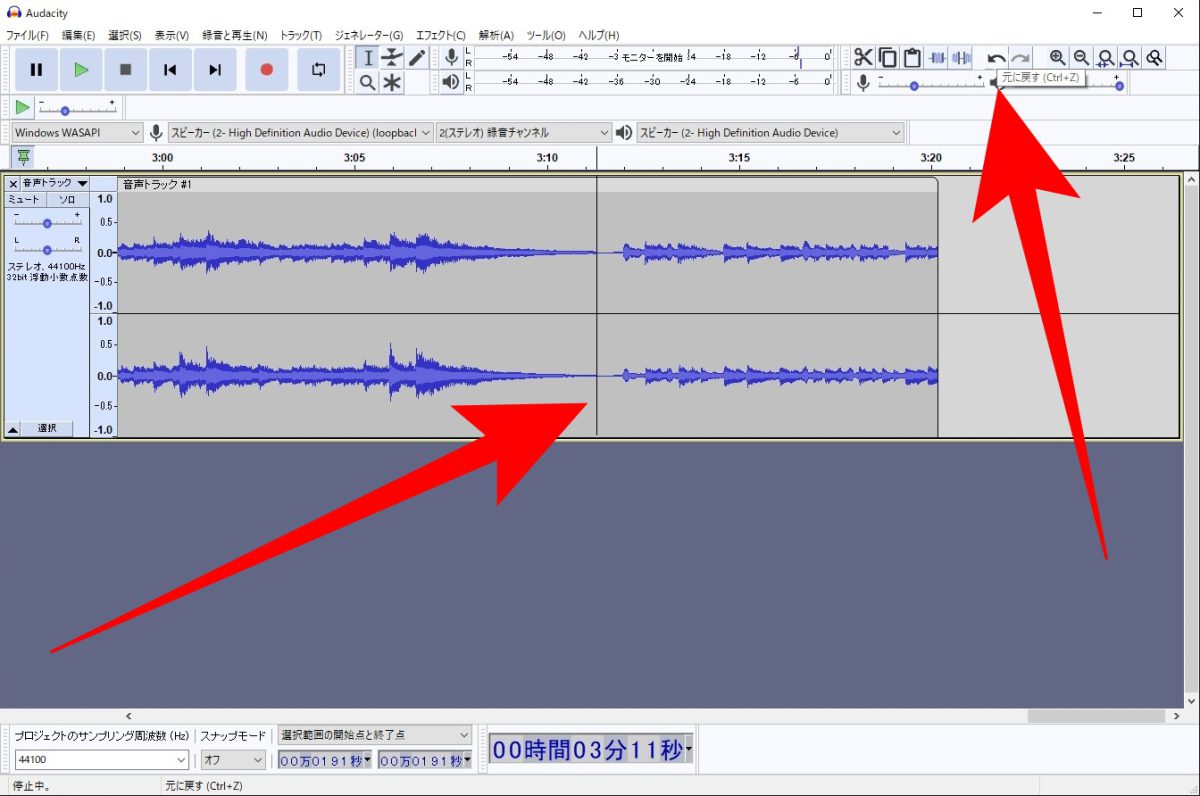Viewport: 1200px width, 796px height.
Task: Click the Zoom In magnifier icon
Action: [x=1057, y=58]
